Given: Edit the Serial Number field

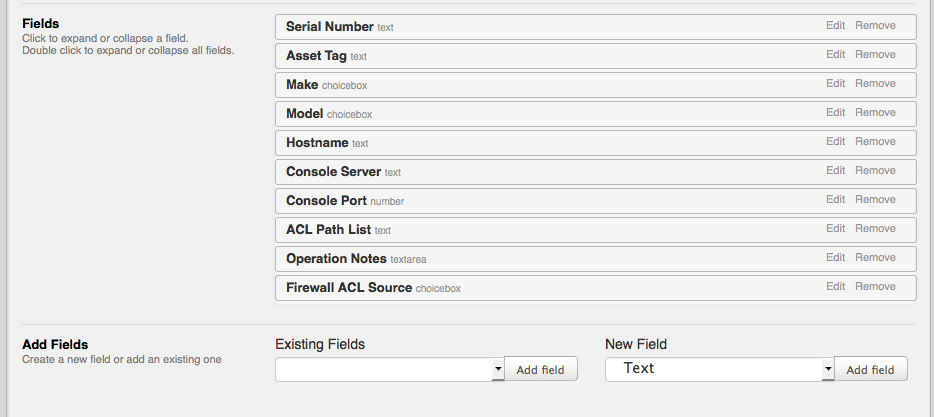Looking at the screenshot, I should (x=835, y=26).
